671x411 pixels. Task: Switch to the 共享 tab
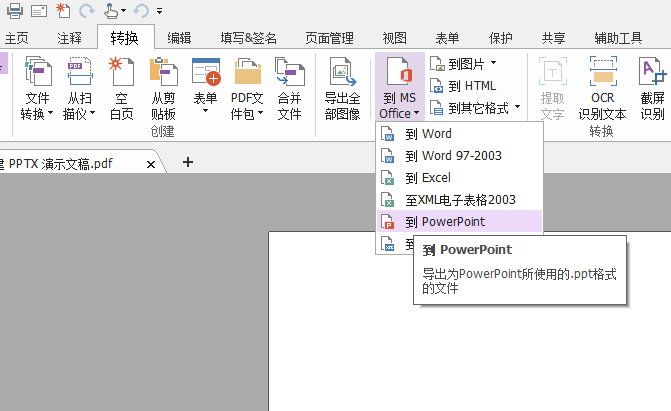pos(554,39)
